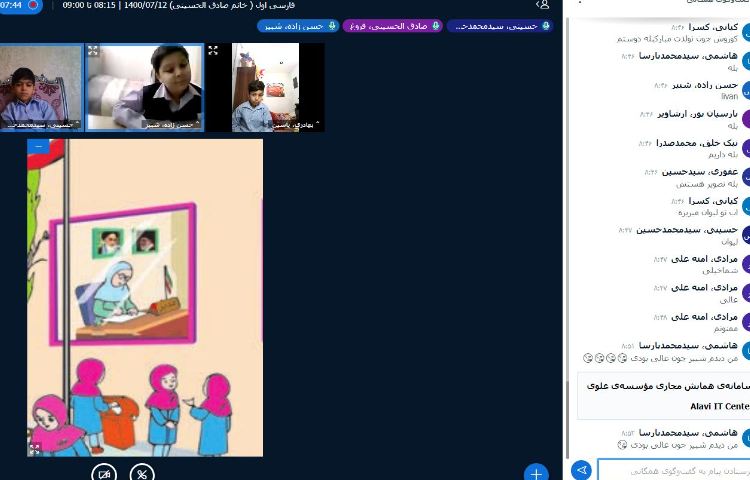Screen dimensions: 750x480
Task: Click message بله تصویر هستش
Action: (x=707, y=184)
